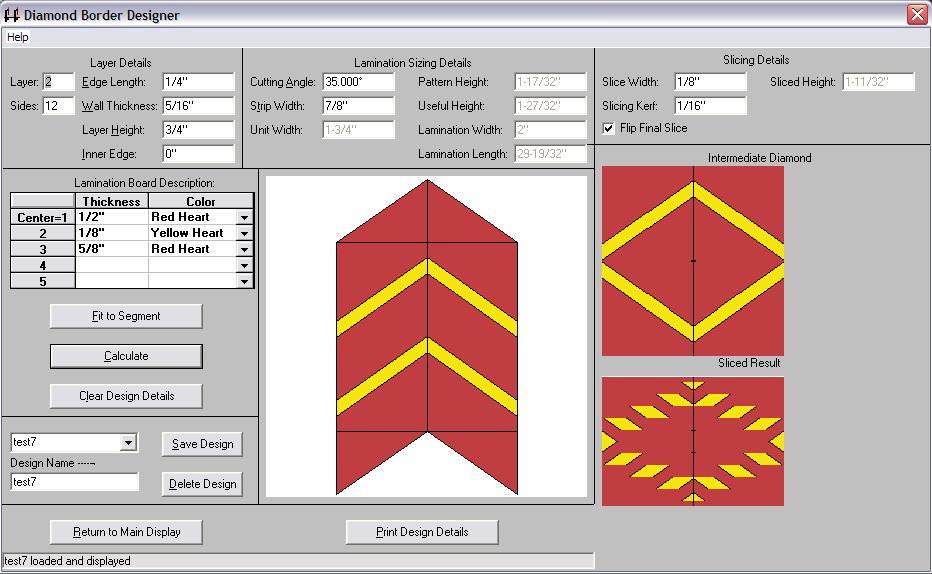Click the Lamination Width field
This screenshot has height=574, width=932.
tap(550, 130)
